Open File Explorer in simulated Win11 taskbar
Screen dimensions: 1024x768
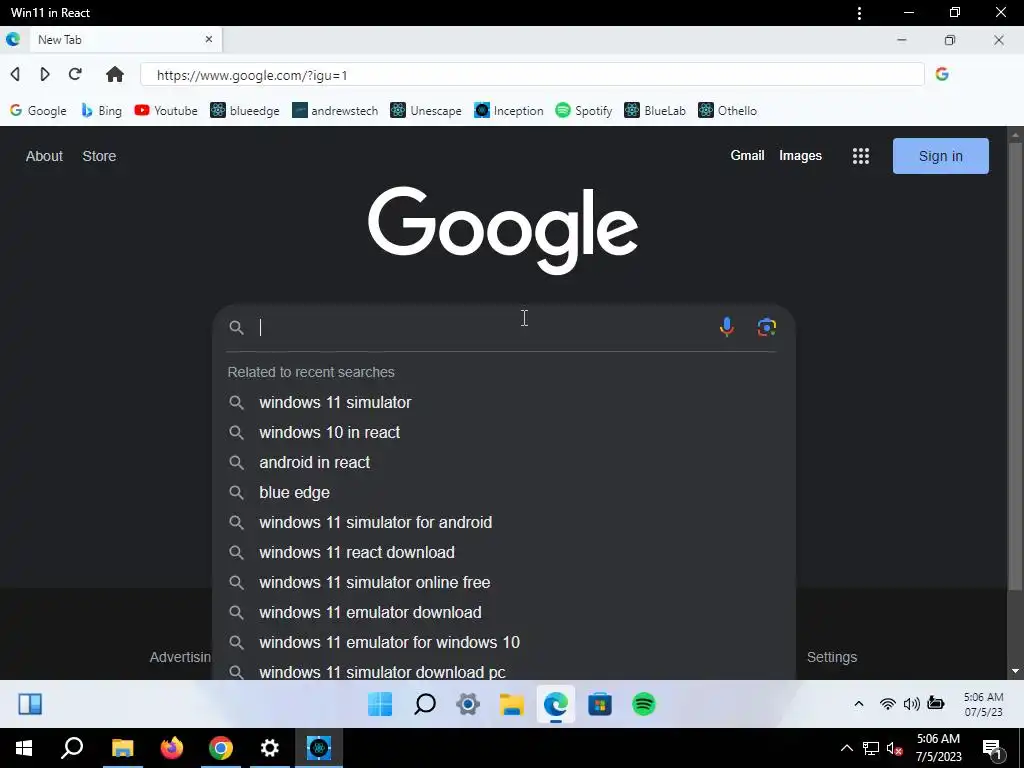point(512,704)
